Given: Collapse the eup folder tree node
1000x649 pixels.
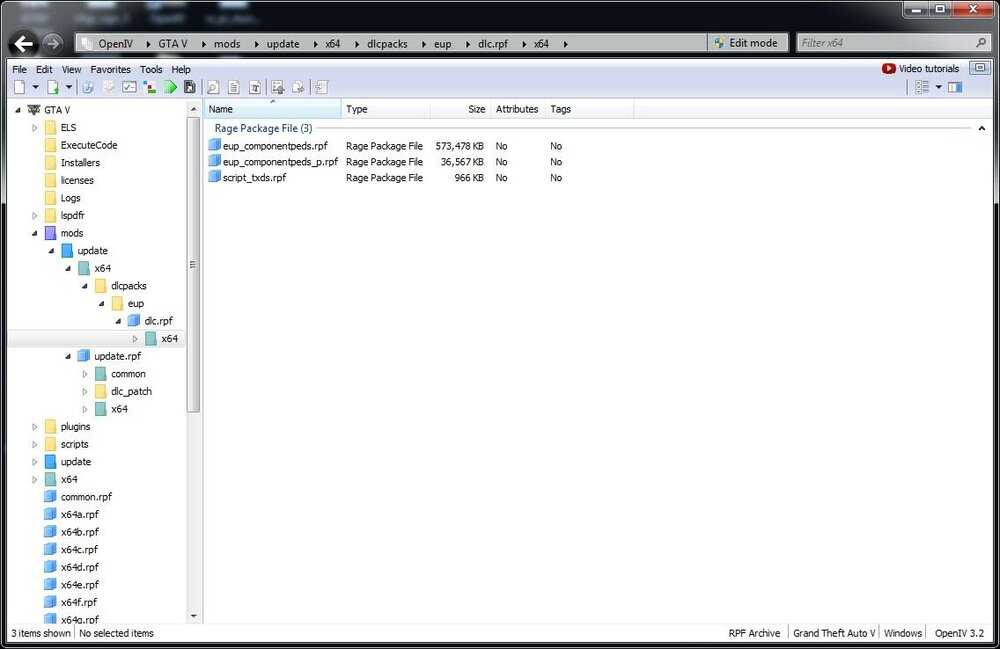Looking at the screenshot, I should coord(101,304).
